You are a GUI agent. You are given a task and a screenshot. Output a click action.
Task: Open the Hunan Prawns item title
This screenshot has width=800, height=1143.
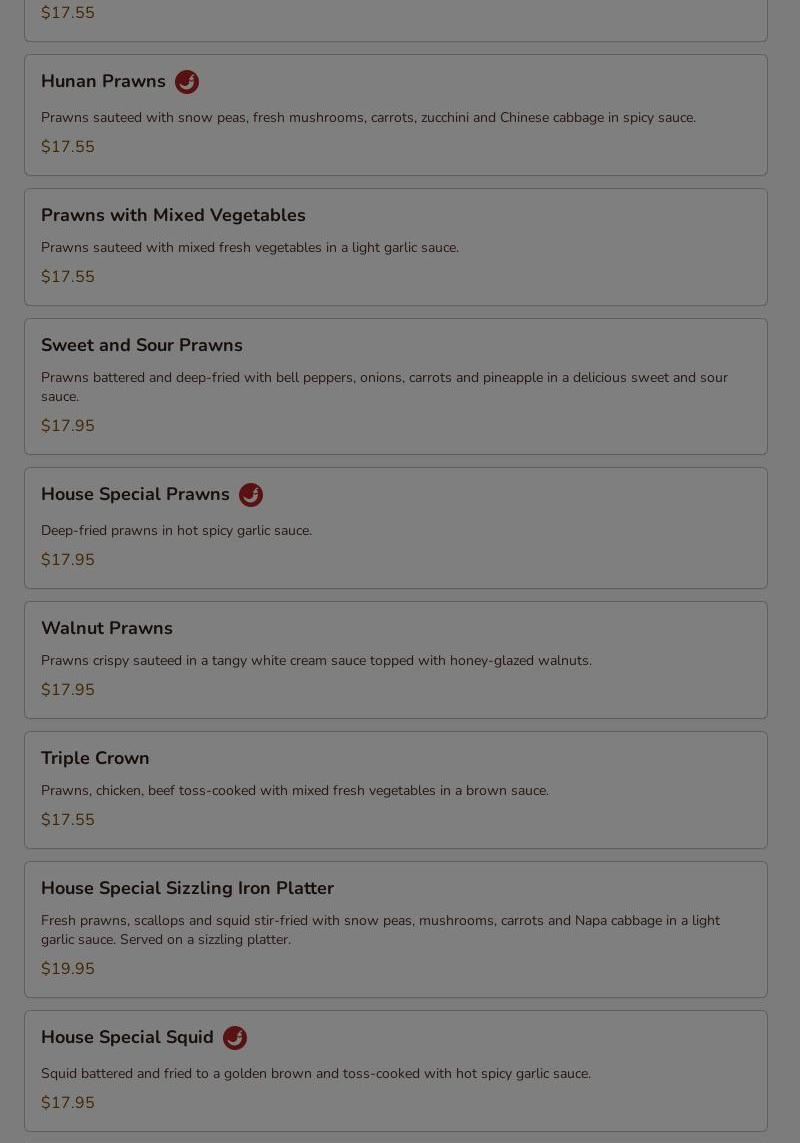[x=103, y=82]
